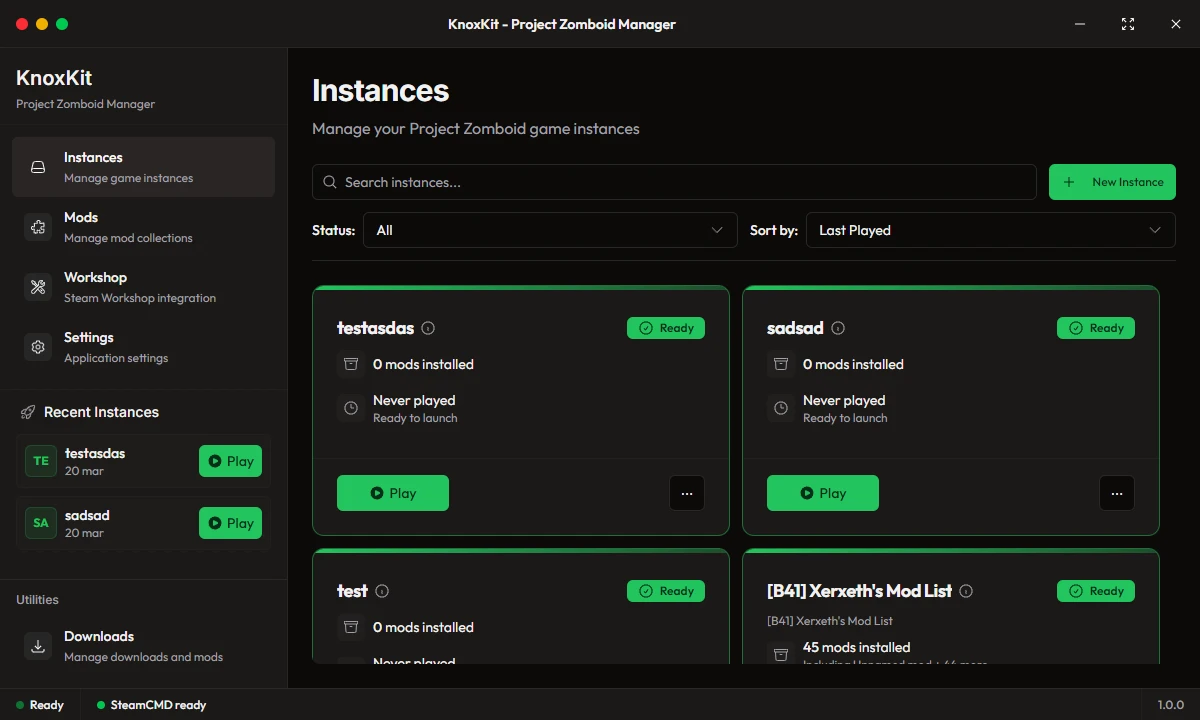Click the Settings gear icon
The height and width of the screenshot is (720, 1200).
38,348
